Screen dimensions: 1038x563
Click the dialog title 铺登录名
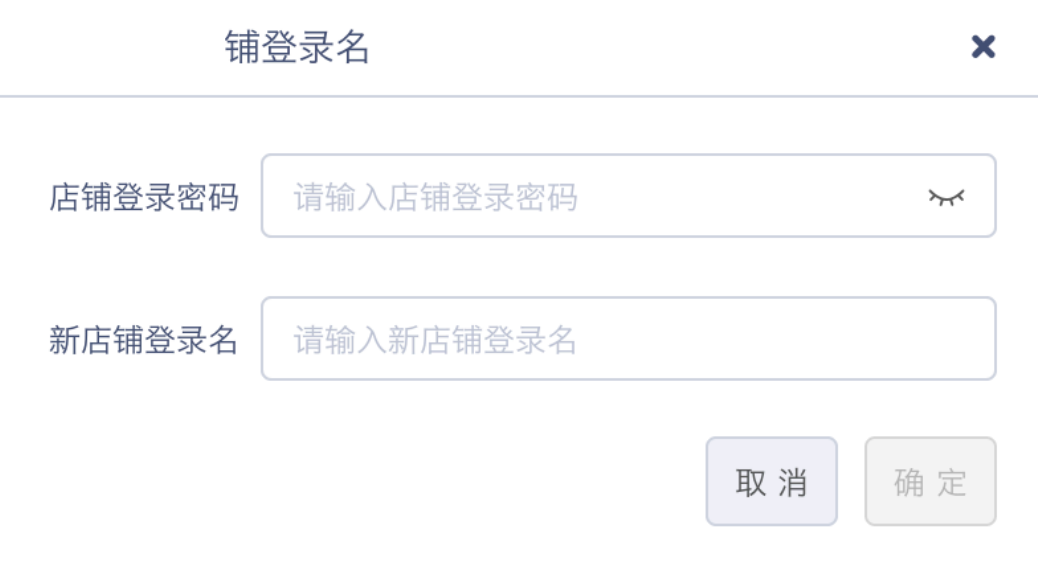tap(298, 48)
